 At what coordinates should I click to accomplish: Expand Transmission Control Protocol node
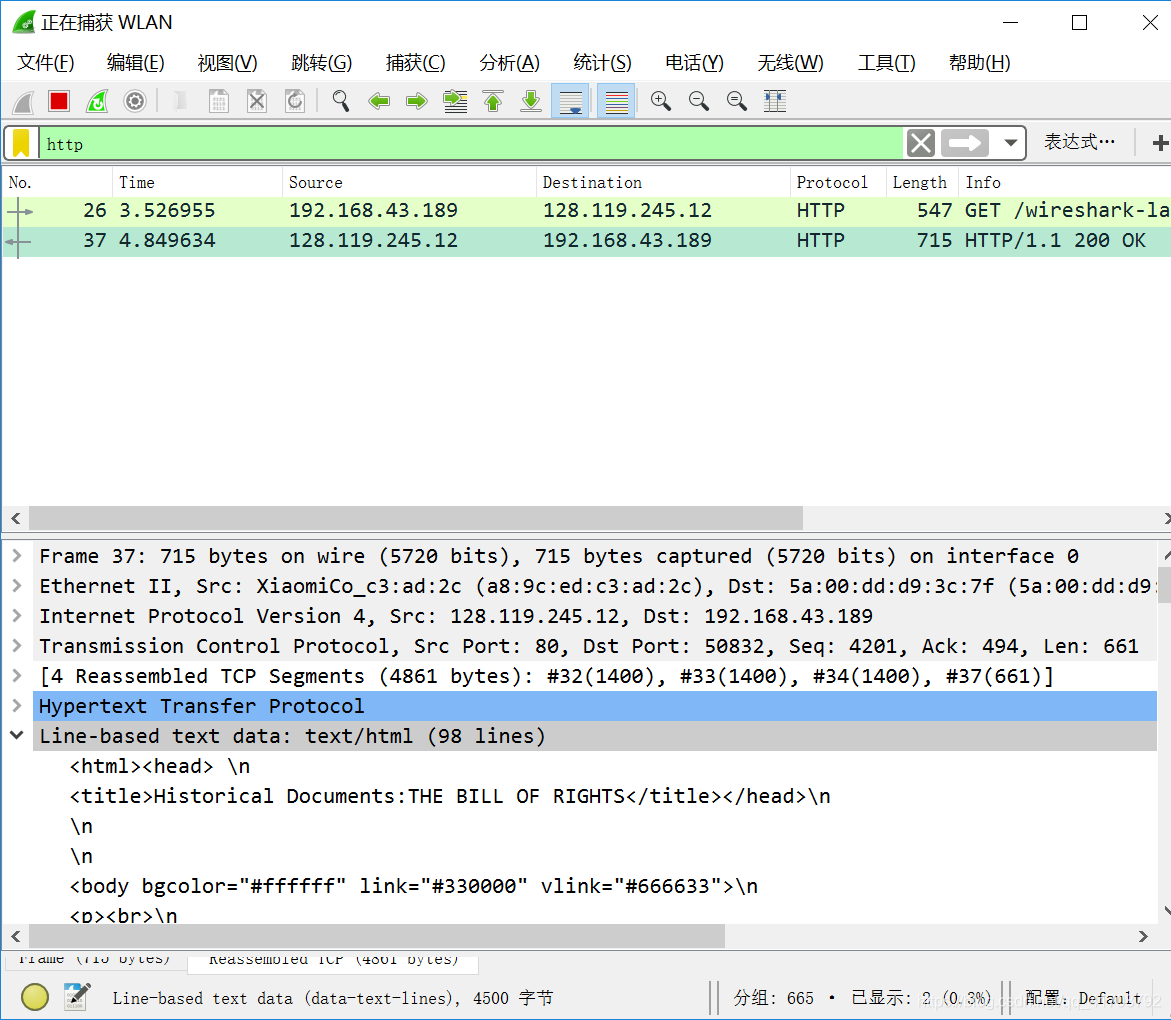pyautogui.click(x=17, y=645)
